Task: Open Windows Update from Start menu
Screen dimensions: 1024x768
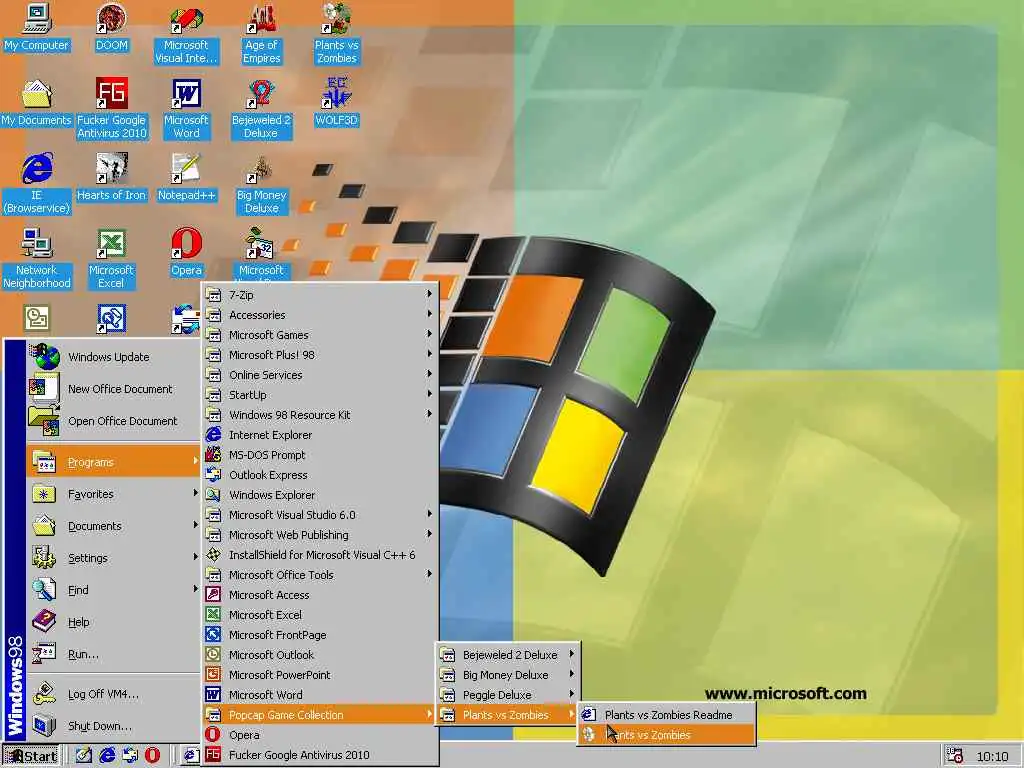Action: 114,357
